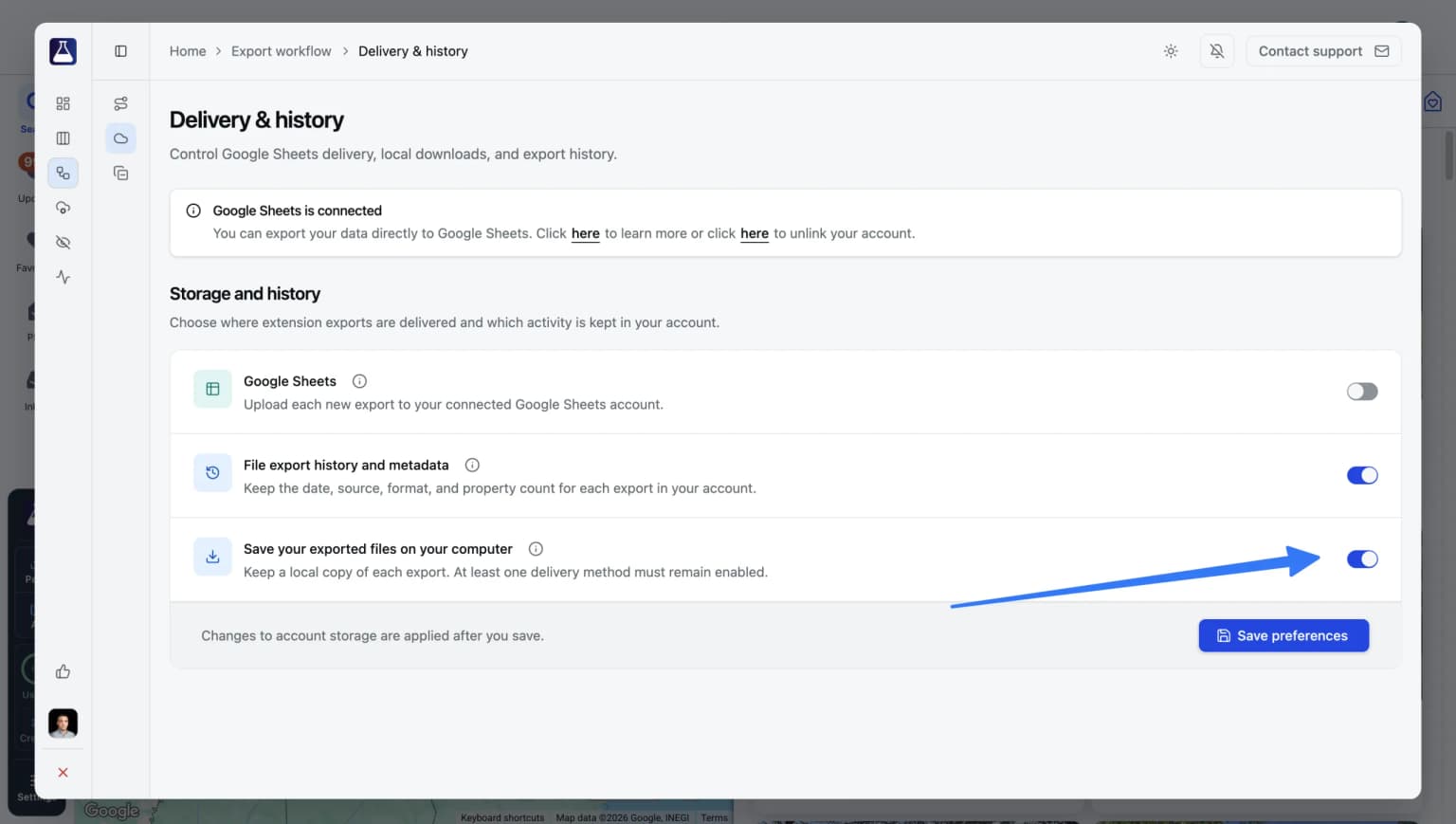Open the user profile avatar

(63, 723)
